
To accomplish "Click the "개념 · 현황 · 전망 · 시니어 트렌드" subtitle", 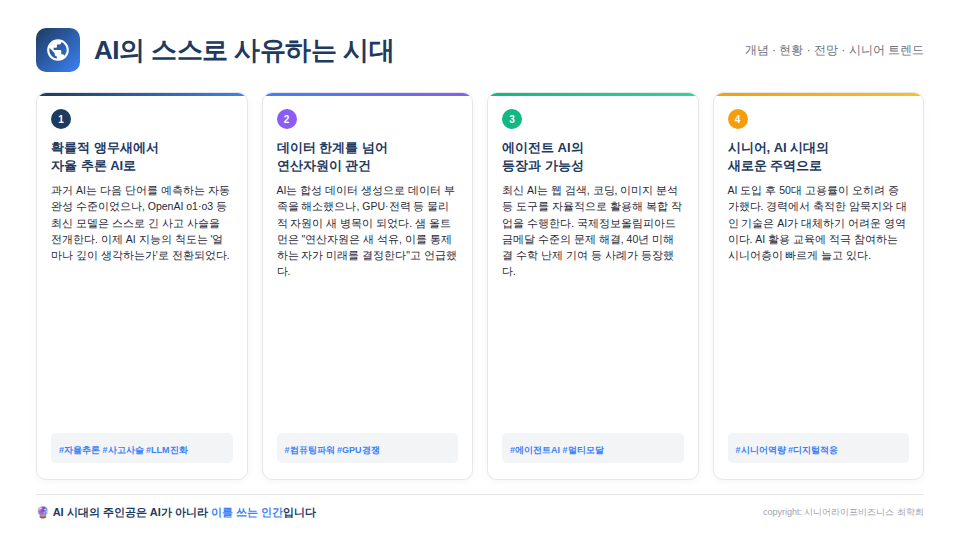I will pos(834,50).
